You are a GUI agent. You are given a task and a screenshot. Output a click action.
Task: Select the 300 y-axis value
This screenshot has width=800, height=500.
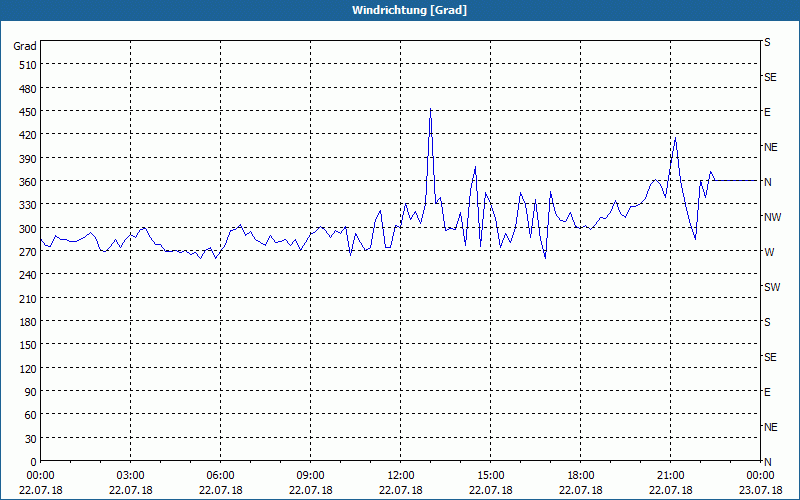[28, 229]
